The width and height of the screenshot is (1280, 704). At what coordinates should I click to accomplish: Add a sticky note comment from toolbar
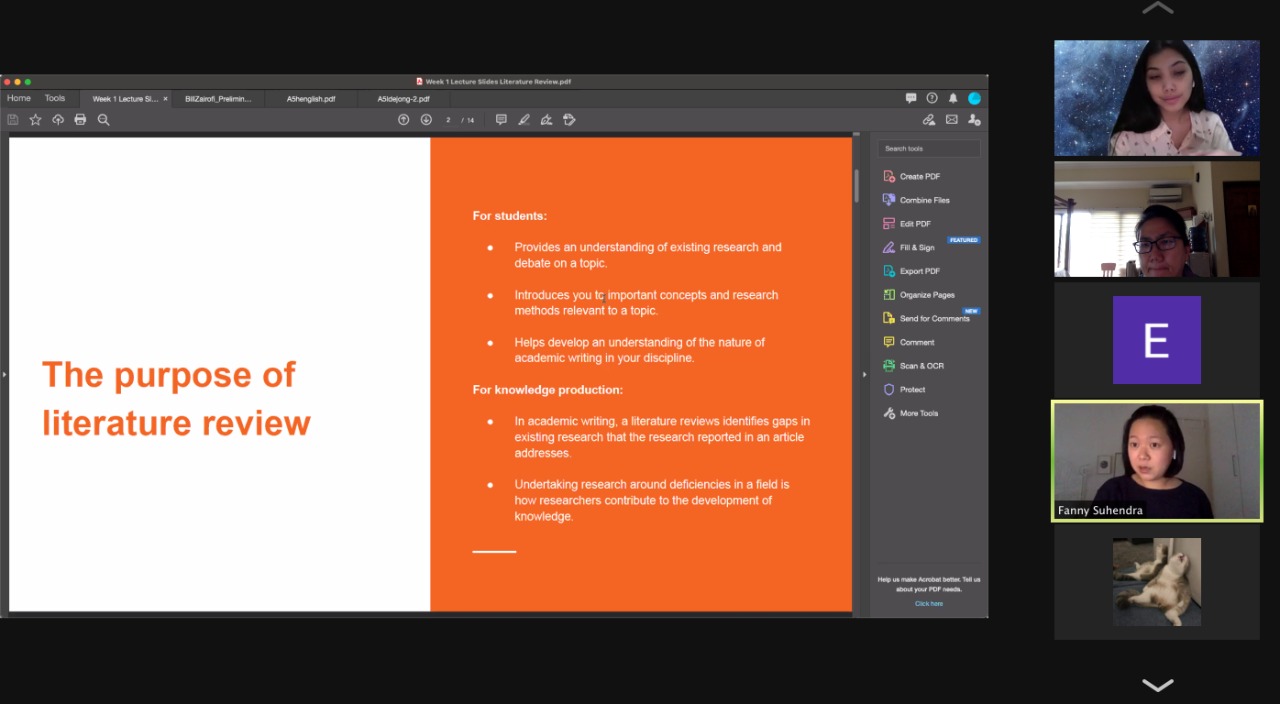pyautogui.click(x=501, y=120)
